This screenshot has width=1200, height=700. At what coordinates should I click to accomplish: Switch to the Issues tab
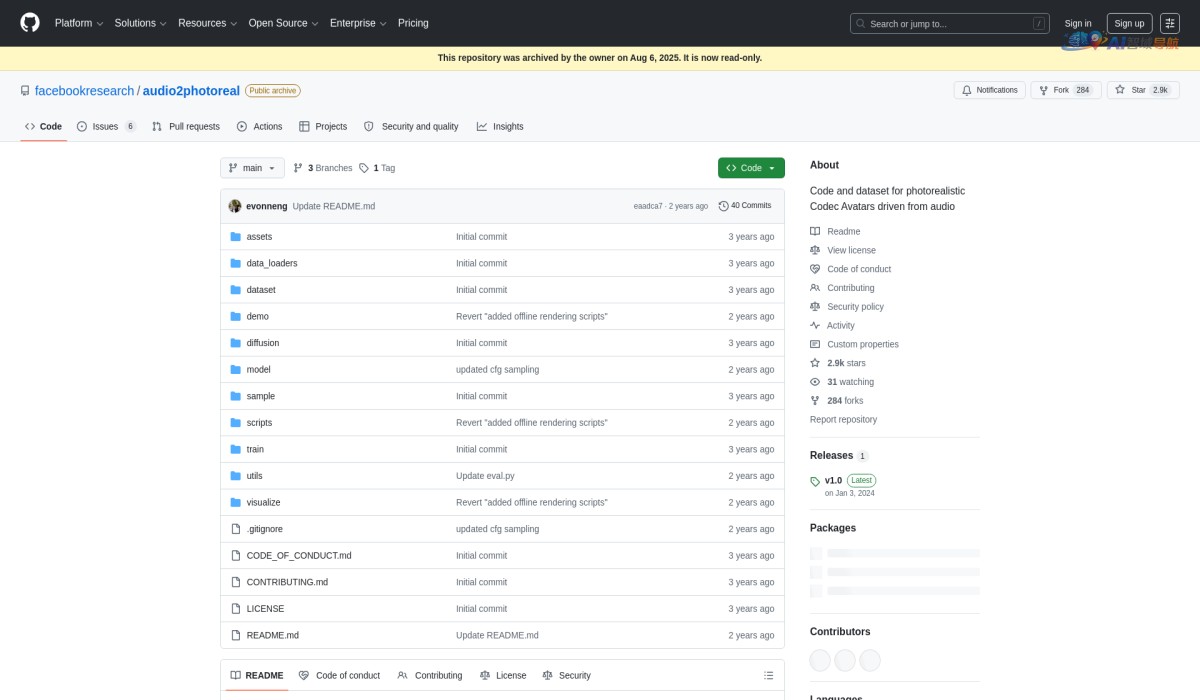click(105, 127)
